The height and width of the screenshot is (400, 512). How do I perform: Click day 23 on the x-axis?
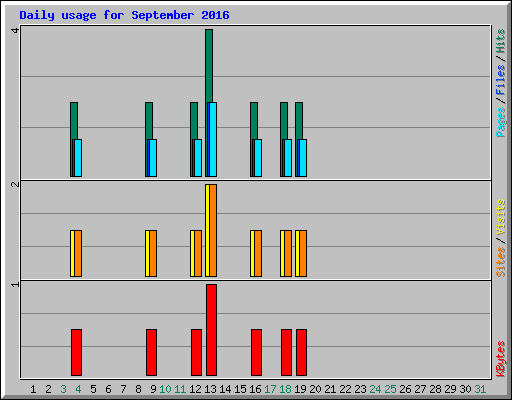(360, 389)
